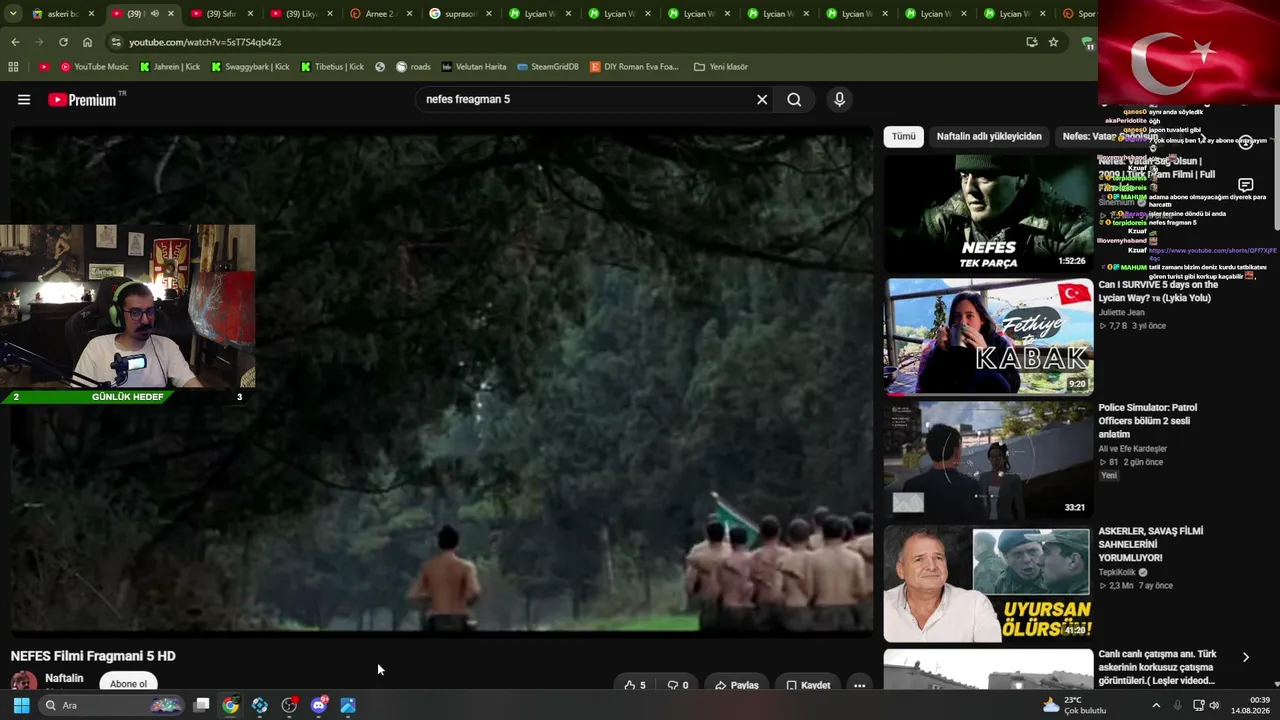Reload the current YouTube page
The image size is (1280, 720).
click(63, 42)
